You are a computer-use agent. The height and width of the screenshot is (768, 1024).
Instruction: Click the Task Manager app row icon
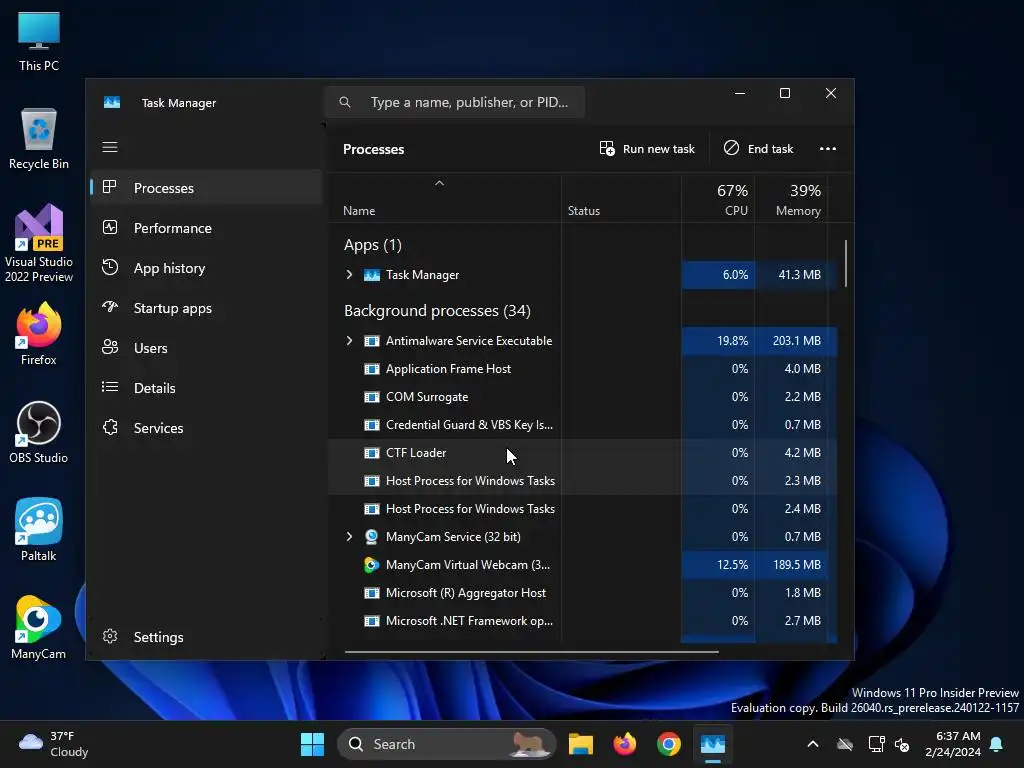point(372,275)
